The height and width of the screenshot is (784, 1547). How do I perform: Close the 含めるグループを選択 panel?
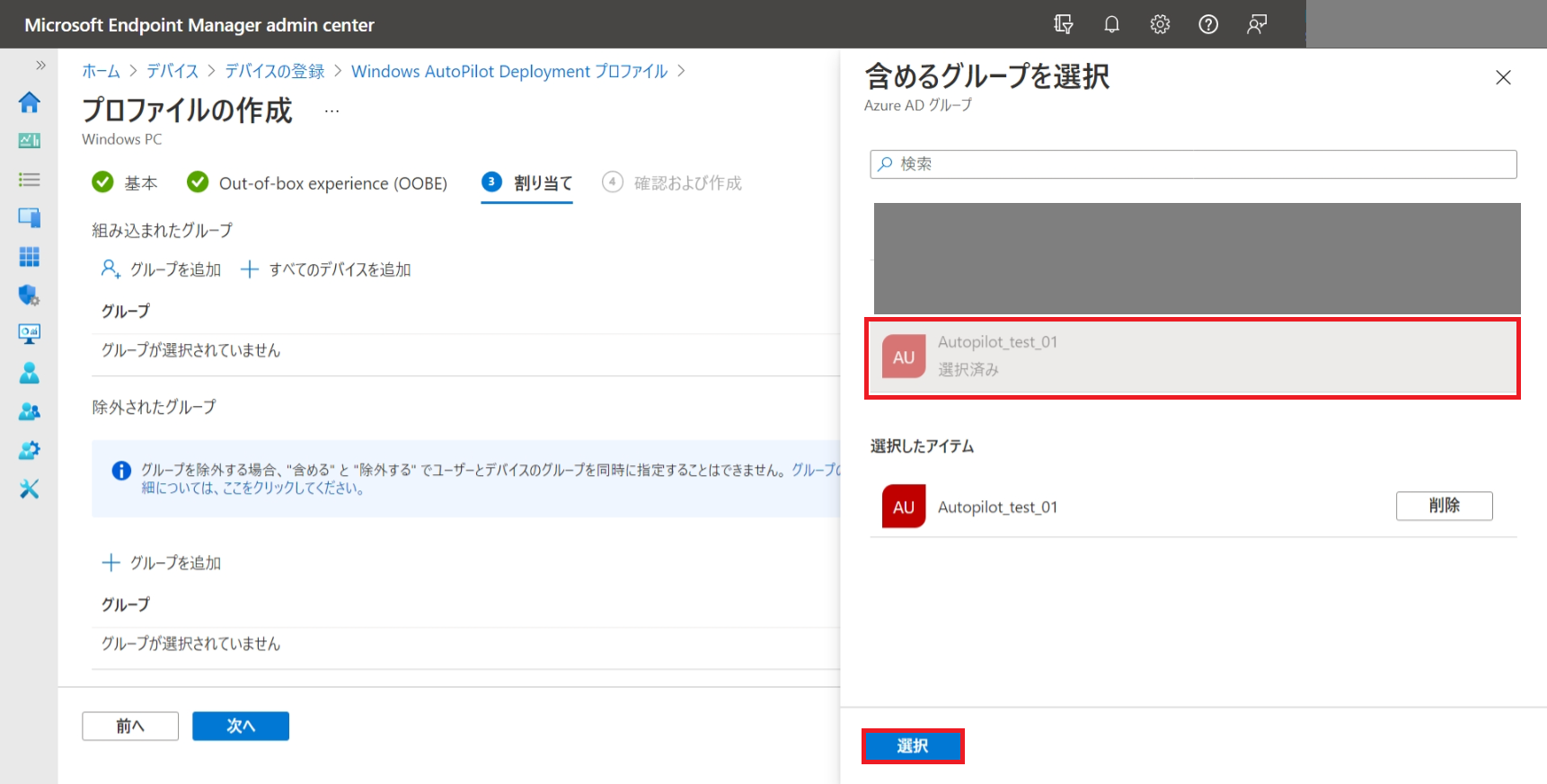(1503, 77)
